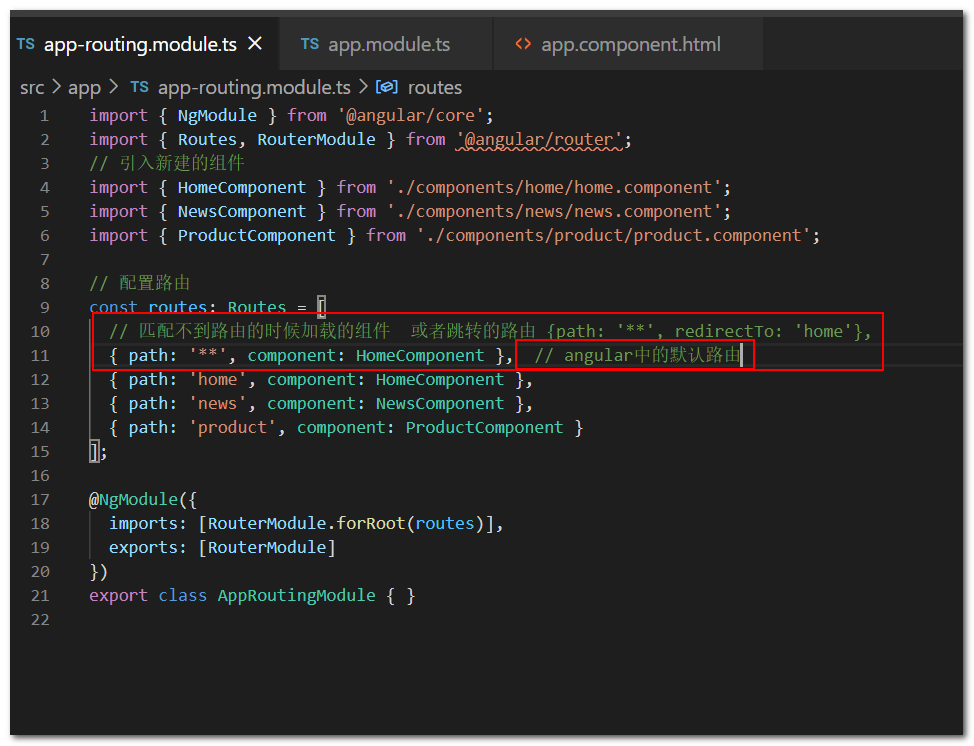Click 'NgModule' in the line 1 import
This screenshot has height=746, width=974.
pos(217,116)
